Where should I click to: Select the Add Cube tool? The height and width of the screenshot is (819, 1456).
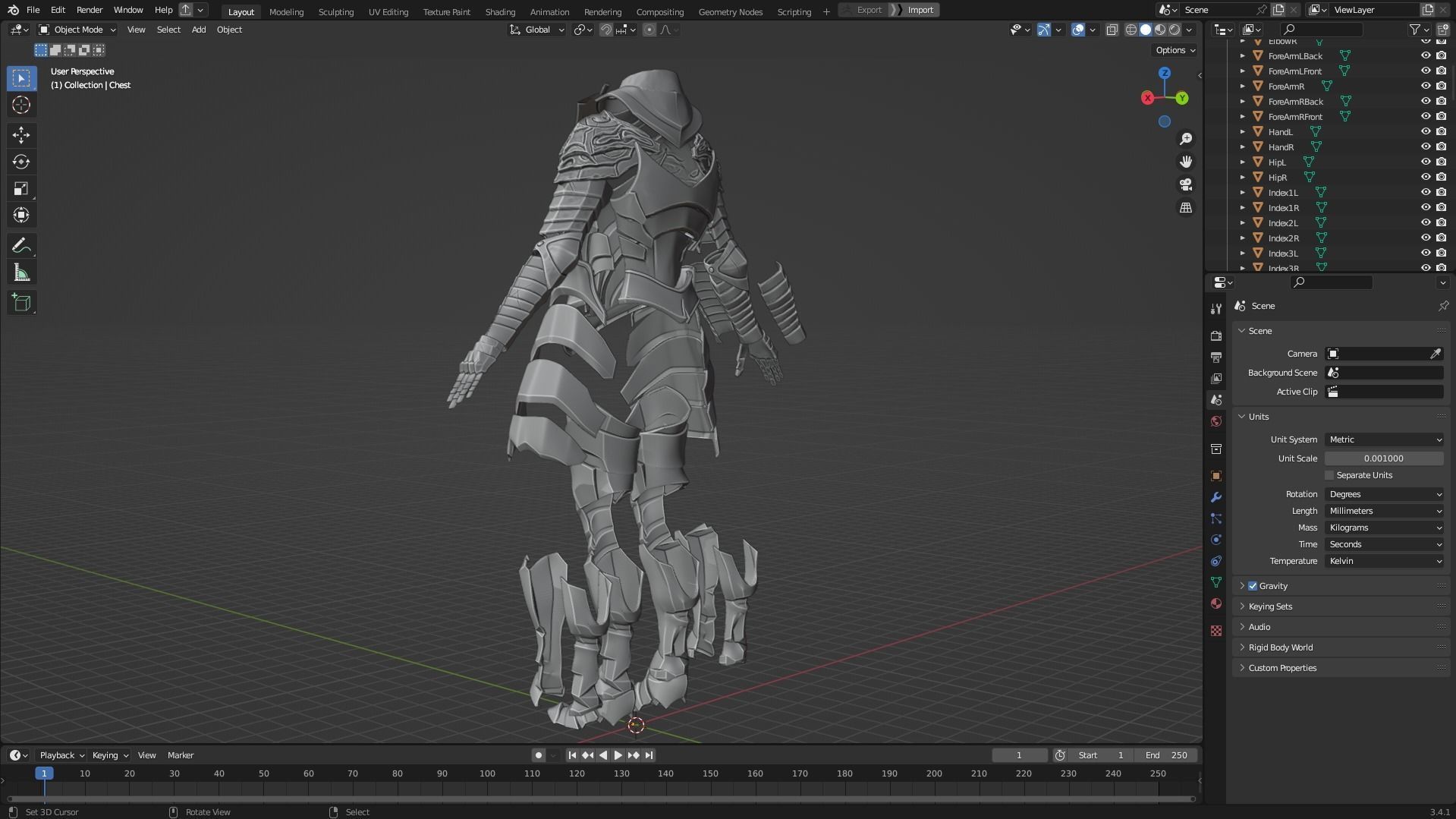[21, 303]
